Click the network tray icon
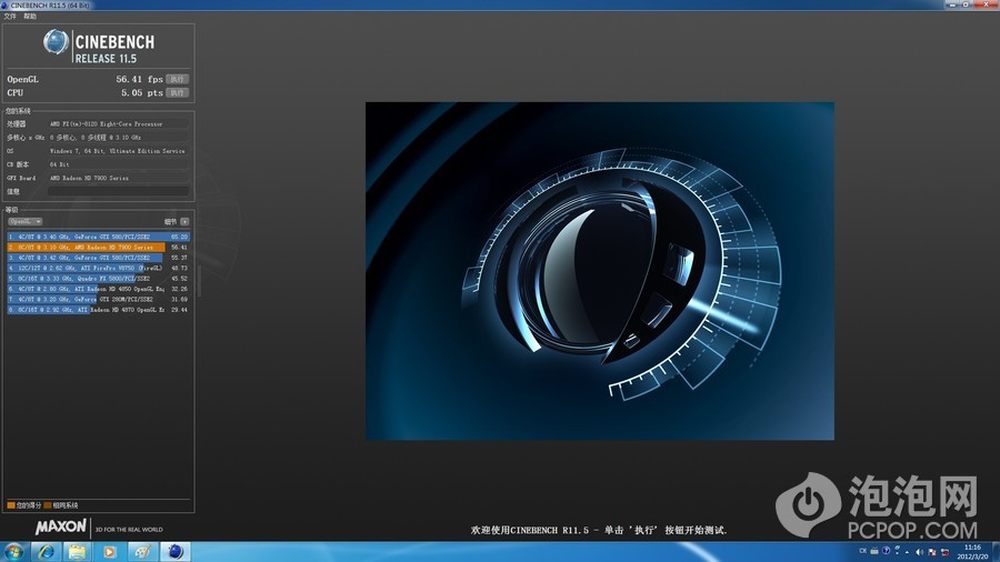The image size is (1000, 562). click(945, 552)
